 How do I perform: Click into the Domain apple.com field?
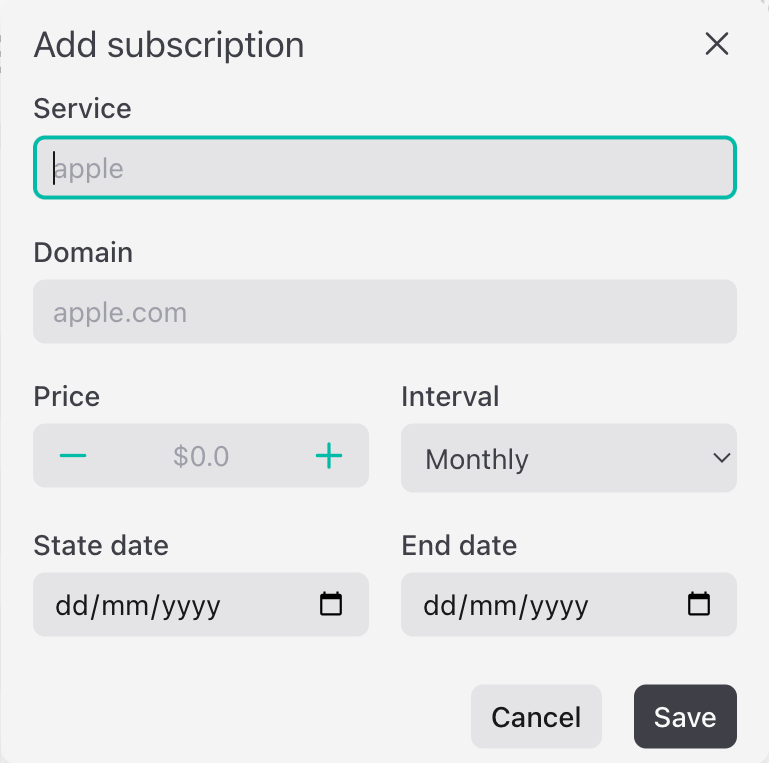click(385, 311)
